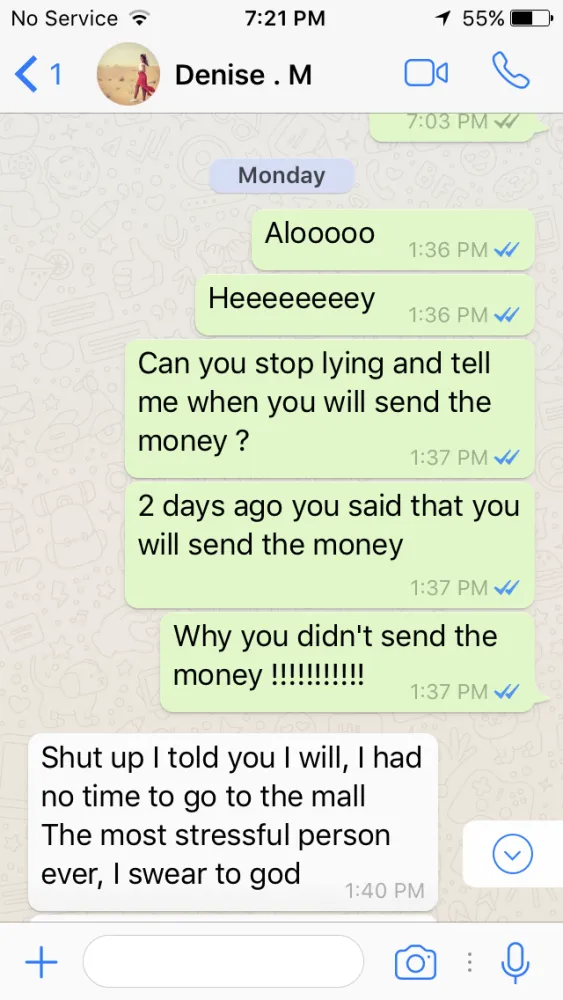Go back to the chats list
This screenshot has width=563, height=1000.
(x=26, y=74)
